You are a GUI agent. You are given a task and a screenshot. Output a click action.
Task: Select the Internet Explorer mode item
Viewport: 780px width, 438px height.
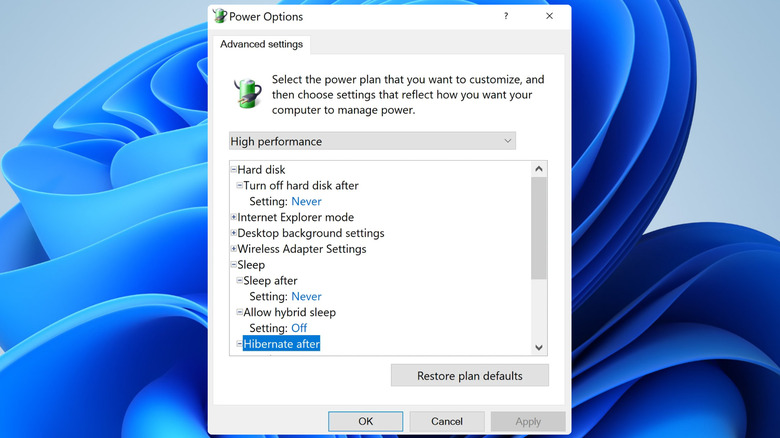click(x=295, y=217)
